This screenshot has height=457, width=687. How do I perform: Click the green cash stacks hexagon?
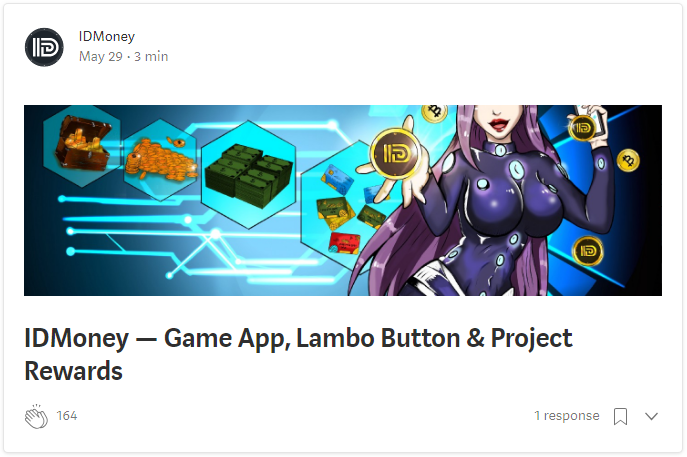(x=248, y=174)
